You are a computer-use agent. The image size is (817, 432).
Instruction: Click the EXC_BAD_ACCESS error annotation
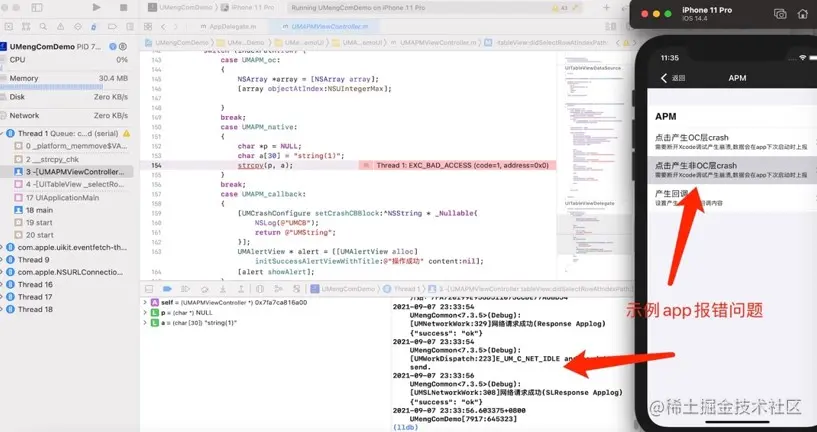tap(457, 165)
